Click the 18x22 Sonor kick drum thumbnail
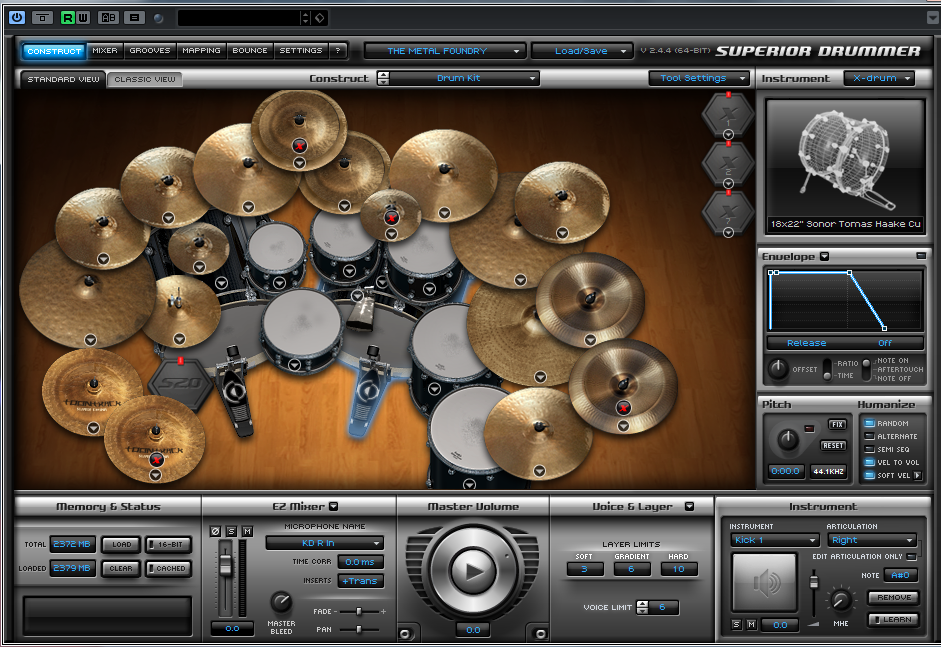Image resolution: width=941 pixels, height=647 pixels. click(845, 159)
